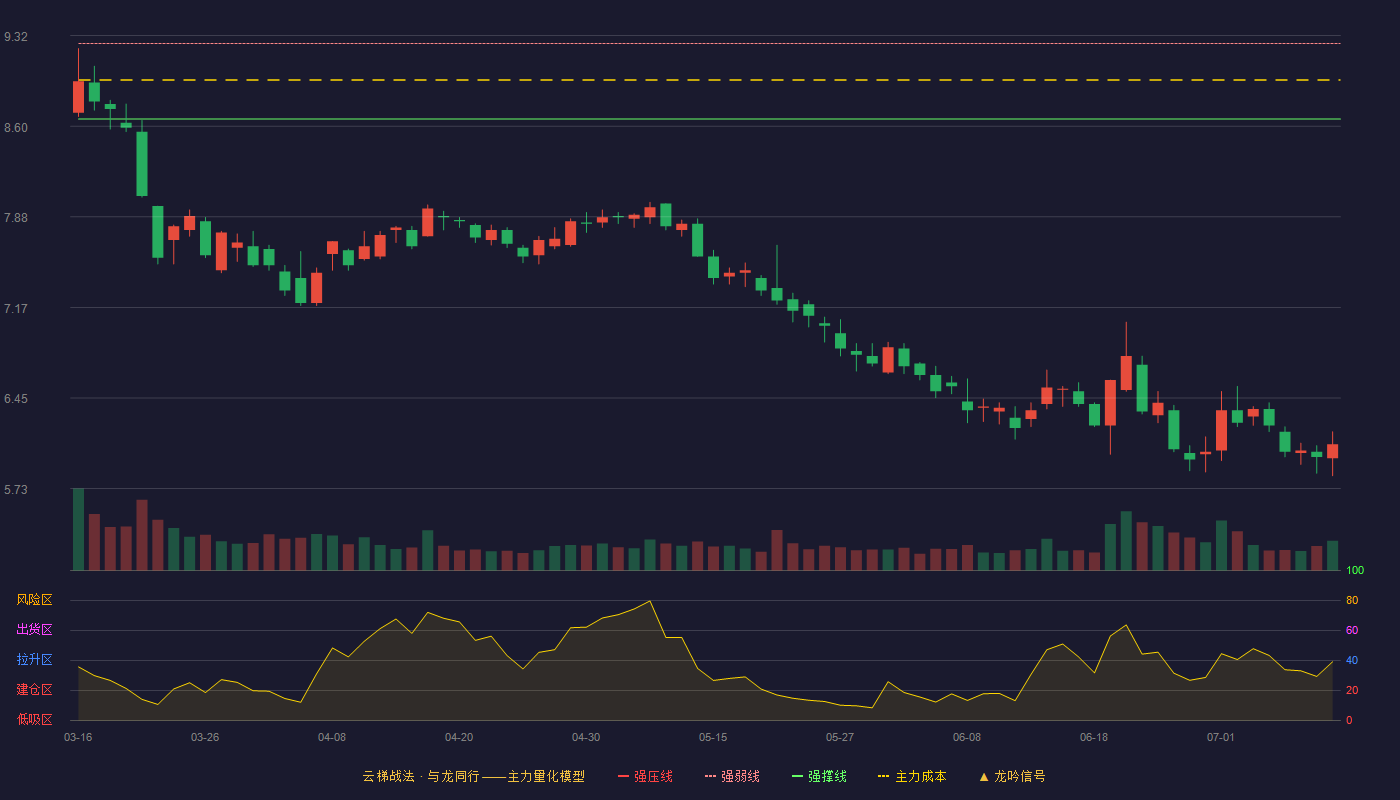Toggle the 强弱线 legend entry
This screenshot has height=800, width=1400.
pyautogui.click(x=732, y=776)
